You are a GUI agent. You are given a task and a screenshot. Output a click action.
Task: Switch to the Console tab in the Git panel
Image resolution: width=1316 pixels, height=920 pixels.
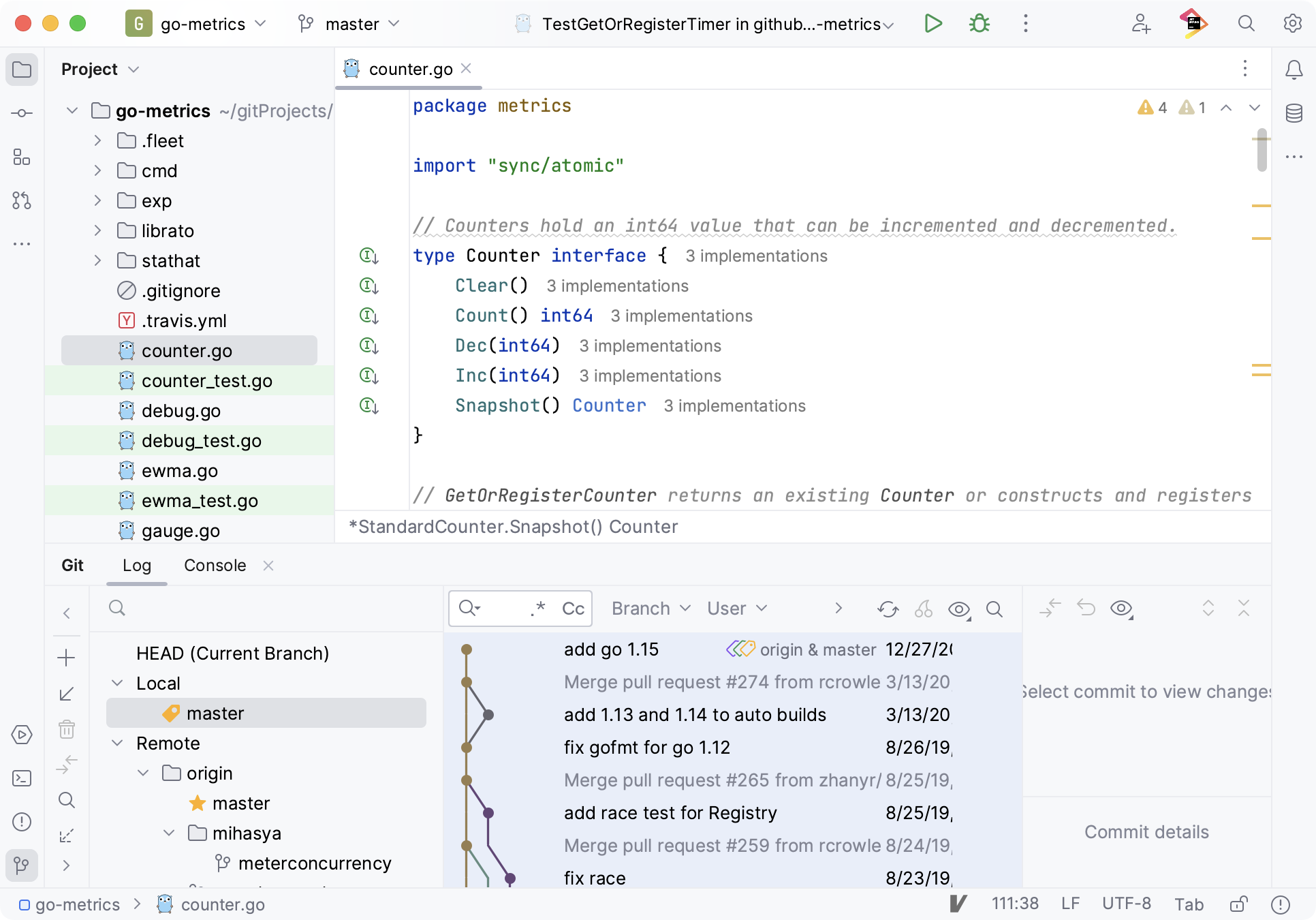[x=215, y=565]
